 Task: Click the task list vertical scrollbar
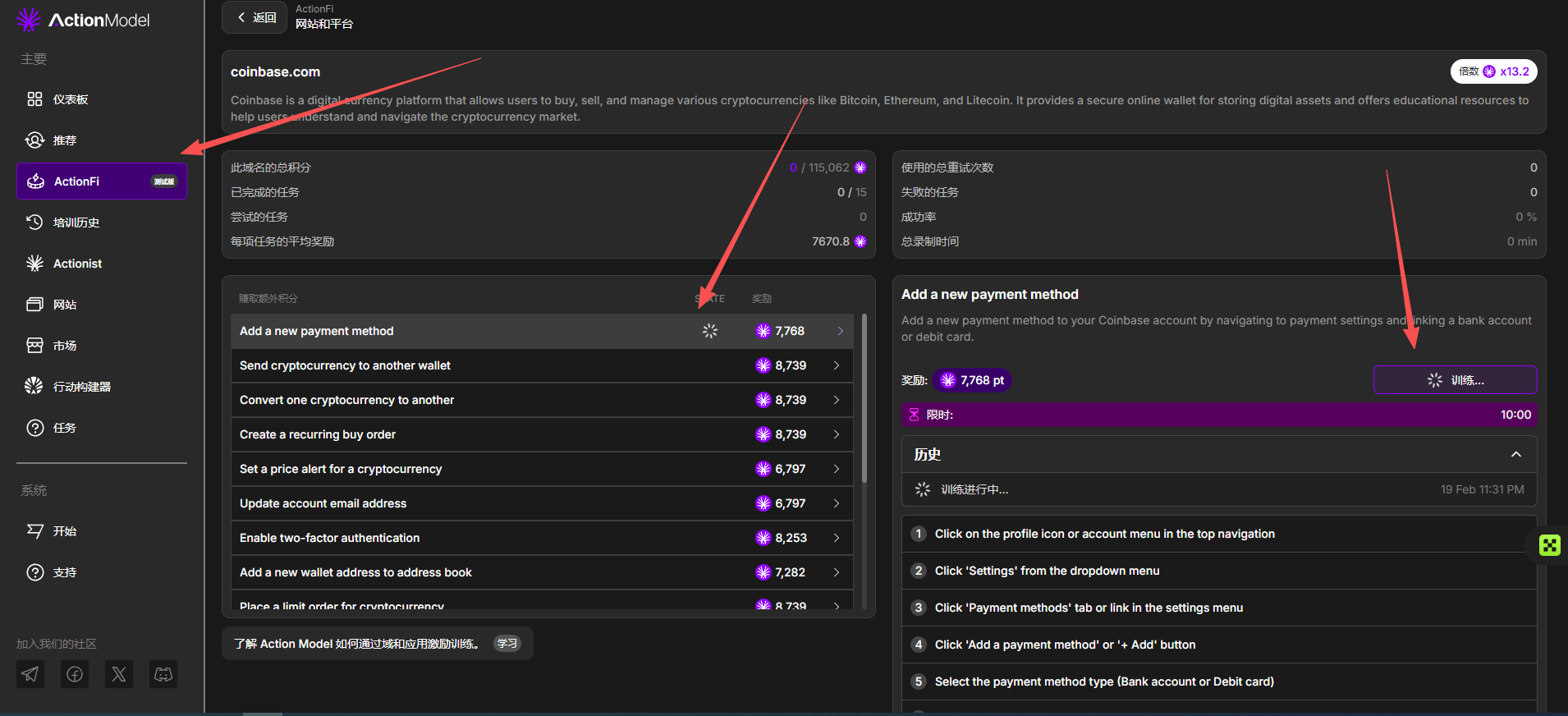point(864,398)
